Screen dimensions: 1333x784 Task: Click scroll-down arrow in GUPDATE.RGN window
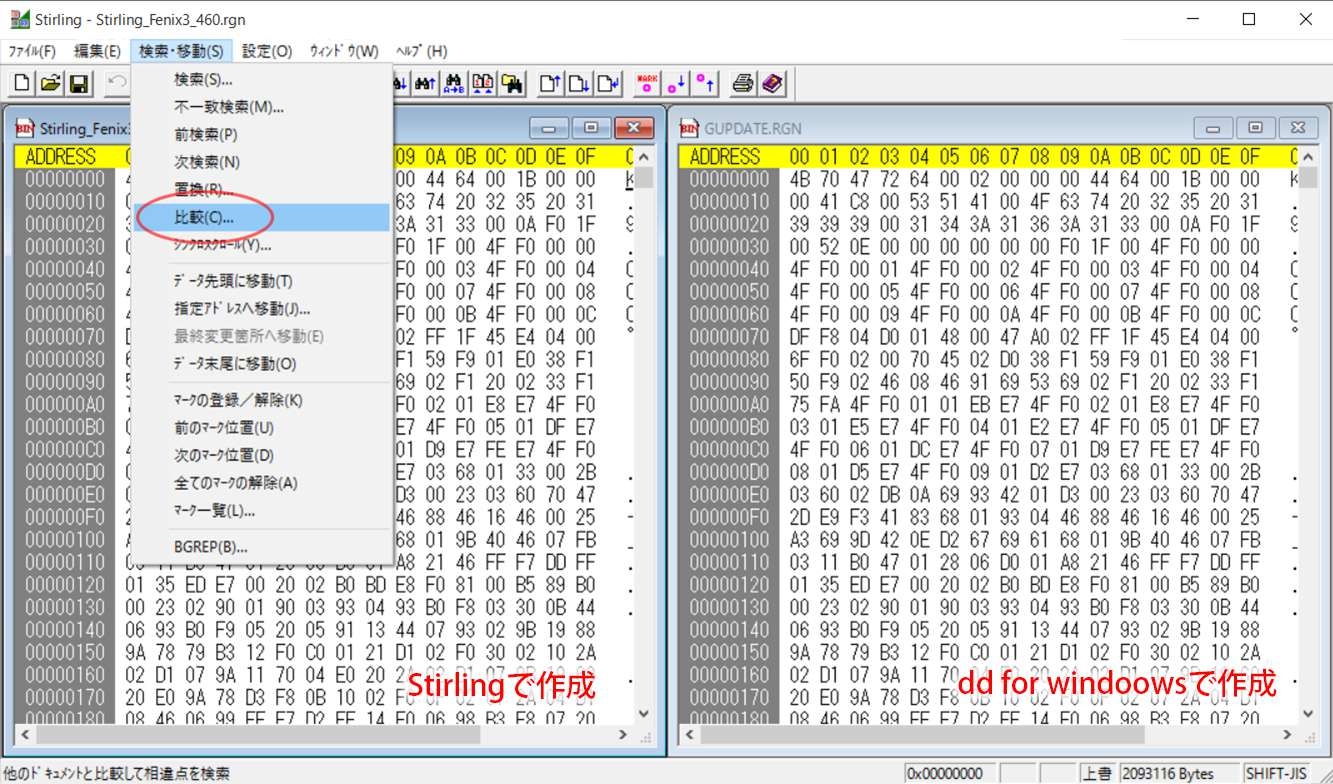[x=1309, y=714]
